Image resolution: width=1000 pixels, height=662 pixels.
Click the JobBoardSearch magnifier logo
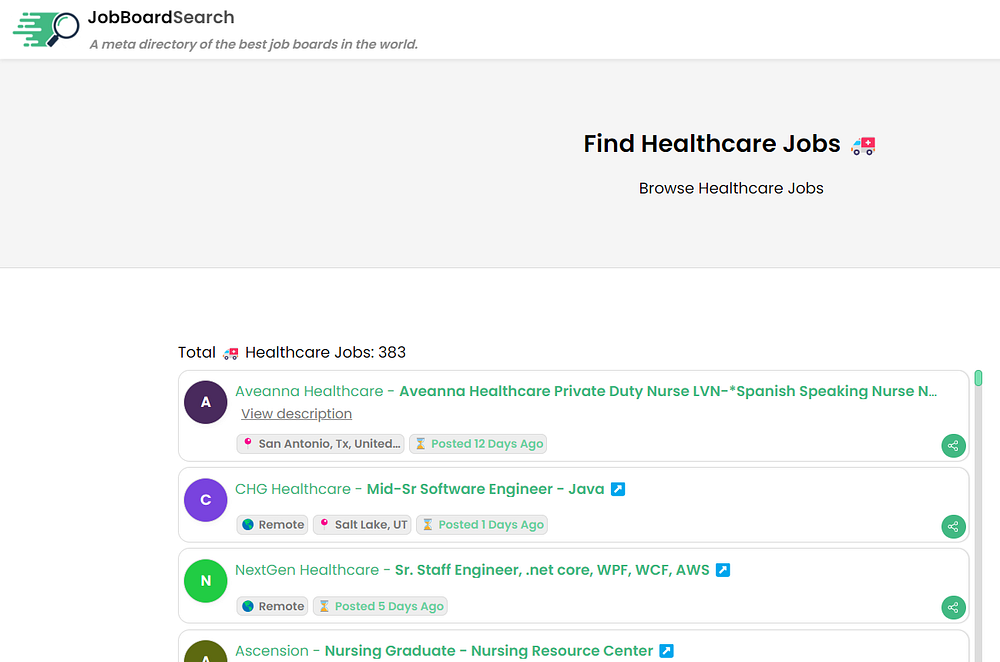[x=46, y=29]
